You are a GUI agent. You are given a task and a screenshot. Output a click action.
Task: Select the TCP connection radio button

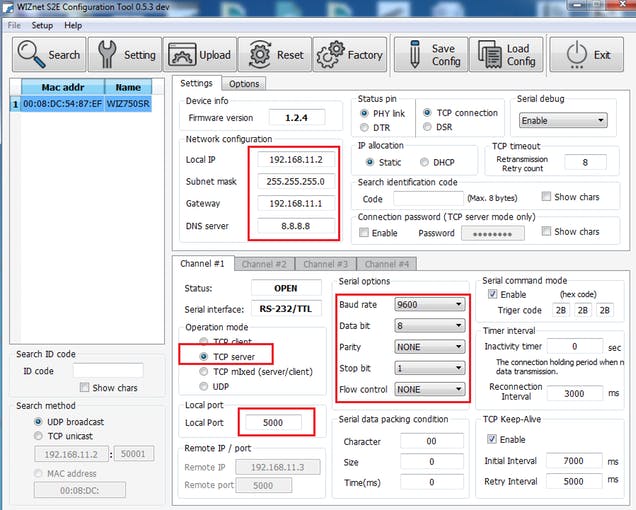[427, 113]
